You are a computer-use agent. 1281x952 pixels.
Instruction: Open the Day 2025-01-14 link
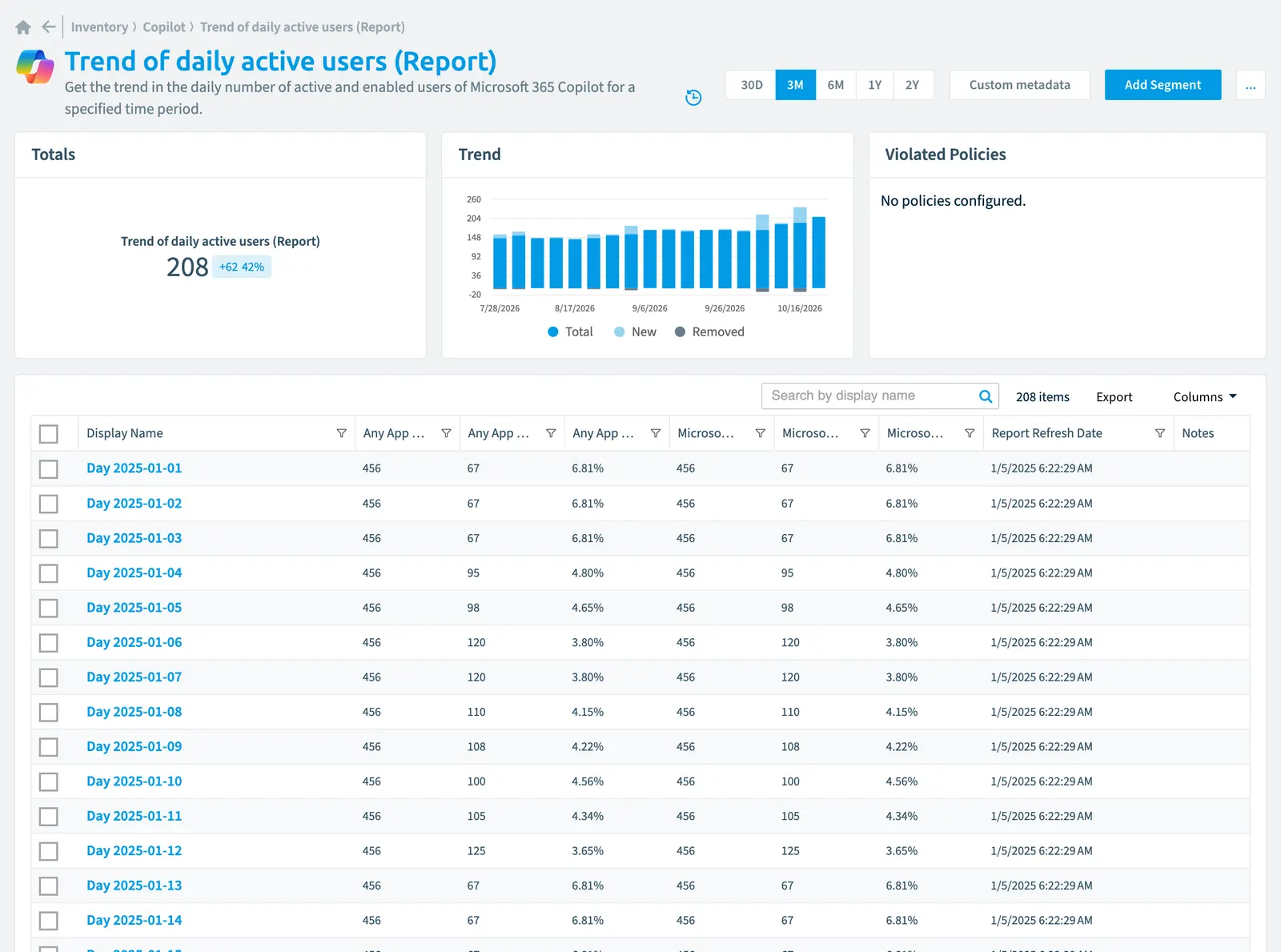[135, 921]
